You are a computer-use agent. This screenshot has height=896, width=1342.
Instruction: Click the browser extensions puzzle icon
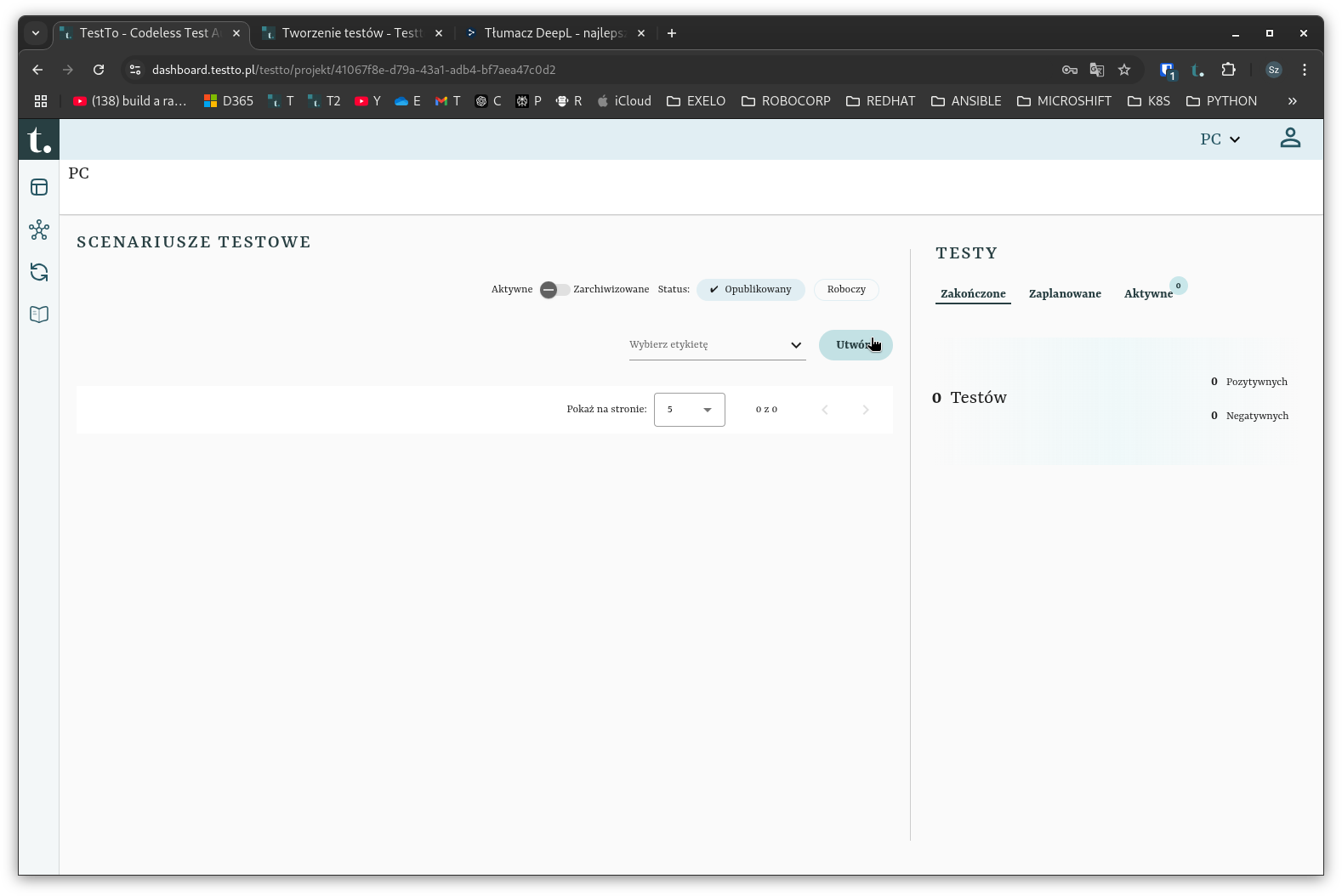(1228, 70)
